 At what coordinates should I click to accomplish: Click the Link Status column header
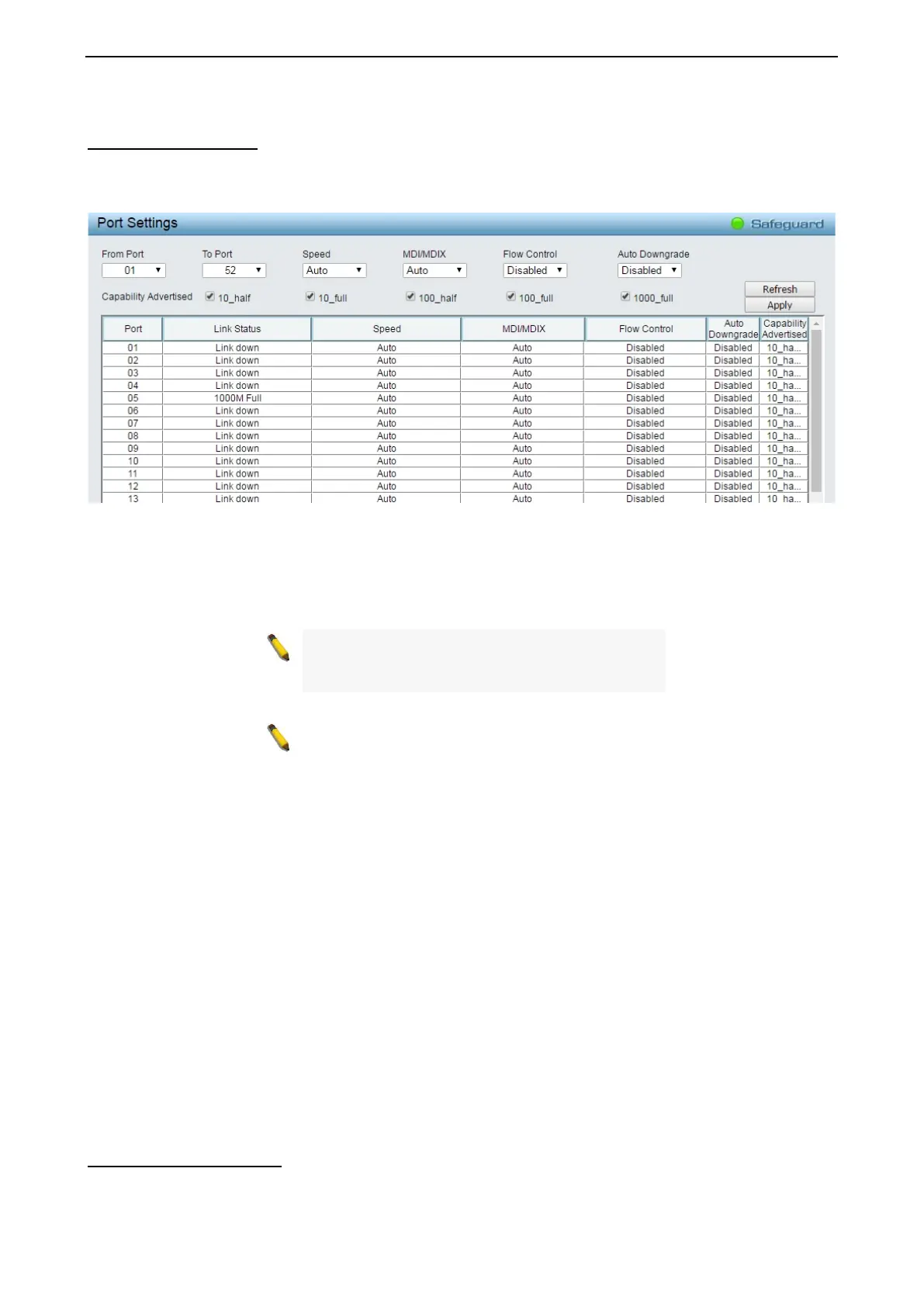(237, 328)
